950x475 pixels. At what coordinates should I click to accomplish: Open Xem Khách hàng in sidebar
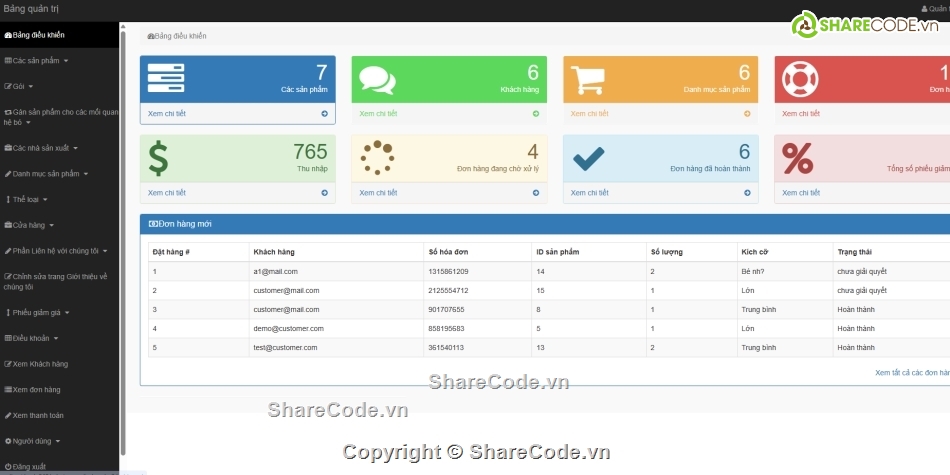click(x=59, y=364)
